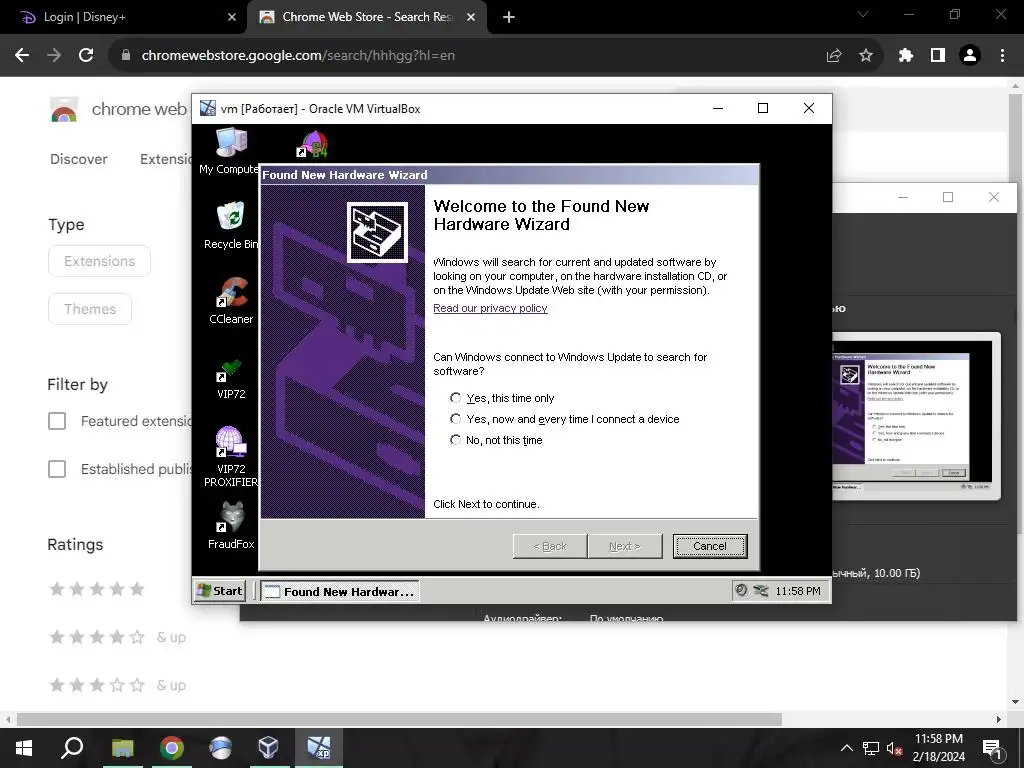Click the chrome web store logo
The image size is (1024, 768).
(65, 109)
